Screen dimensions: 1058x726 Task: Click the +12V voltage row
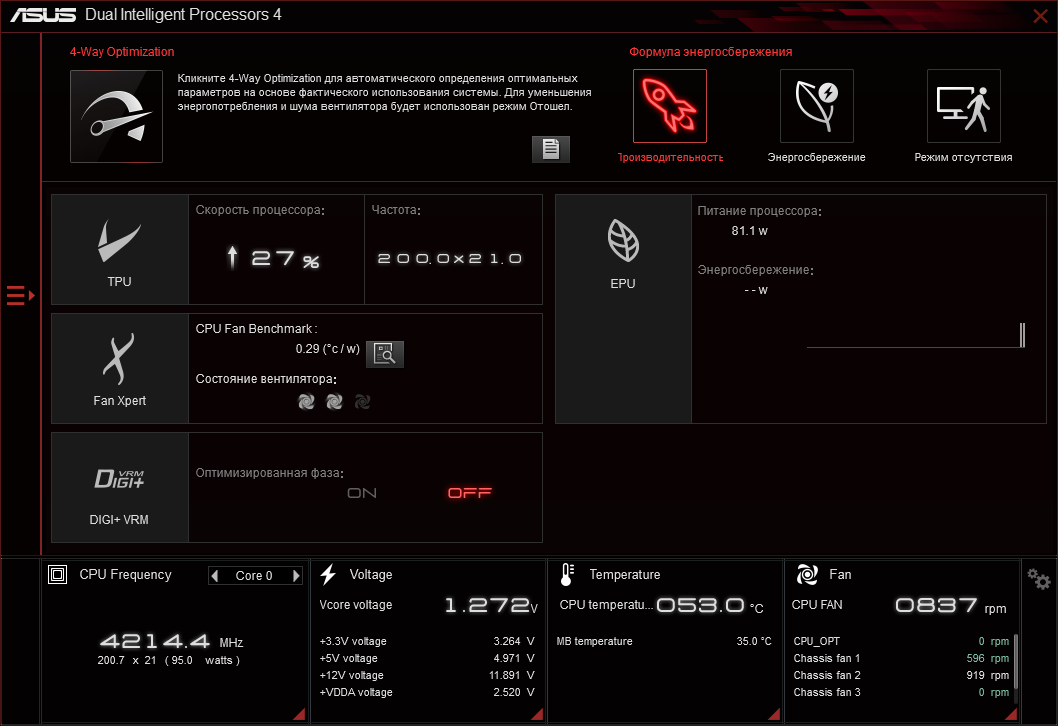coord(427,675)
